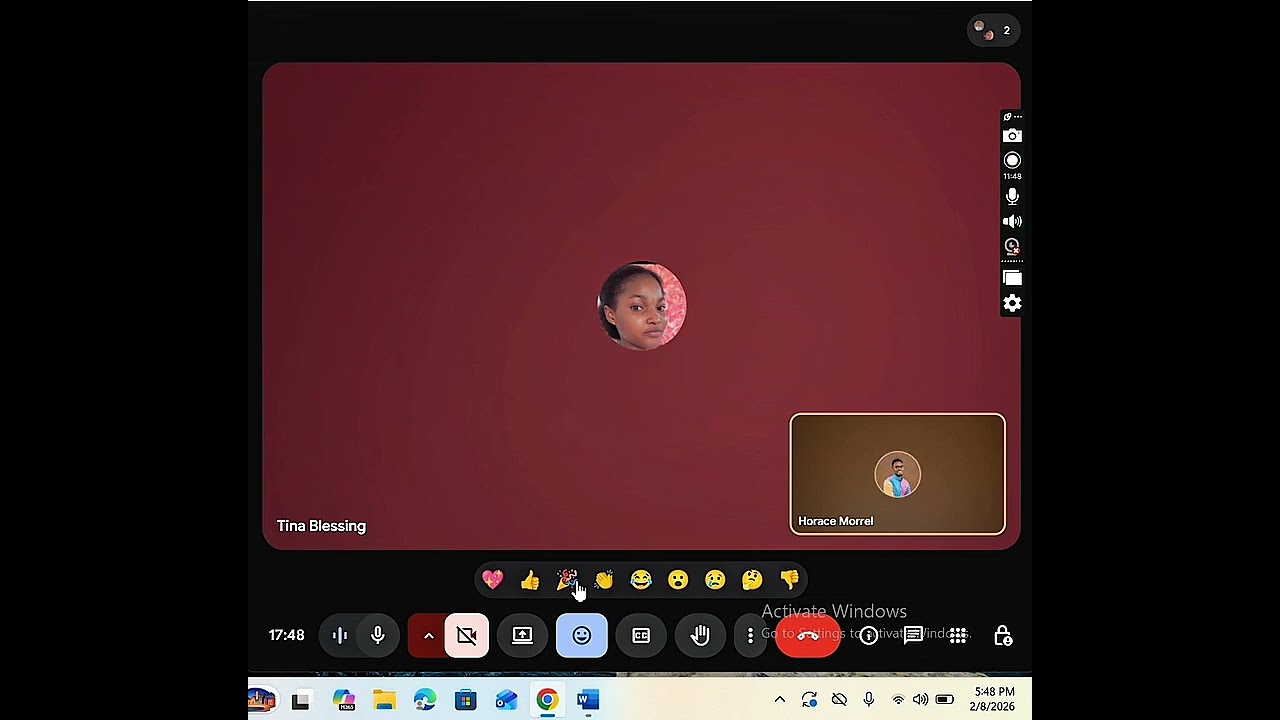The width and height of the screenshot is (1280, 720).
Task: Click the microphone-in-use tray icon
Action: click(x=869, y=700)
